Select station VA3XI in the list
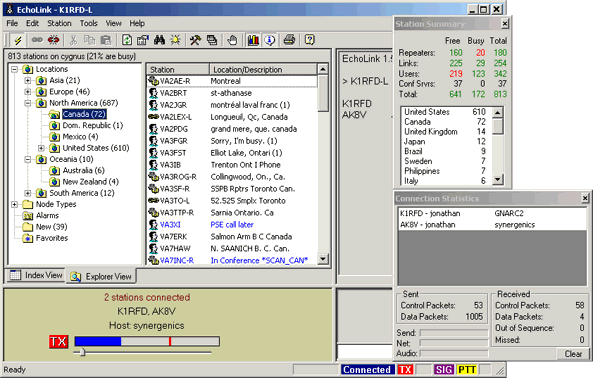The height and width of the screenshot is (378, 593). [x=170, y=225]
